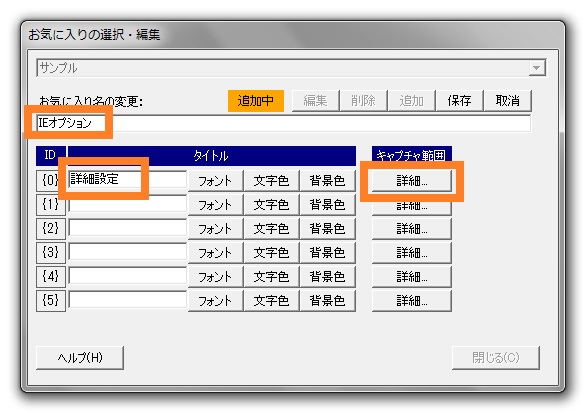Screen dimensions: 586x413
Task: Click the empty title field in row {5}
Action: pos(127,300)
